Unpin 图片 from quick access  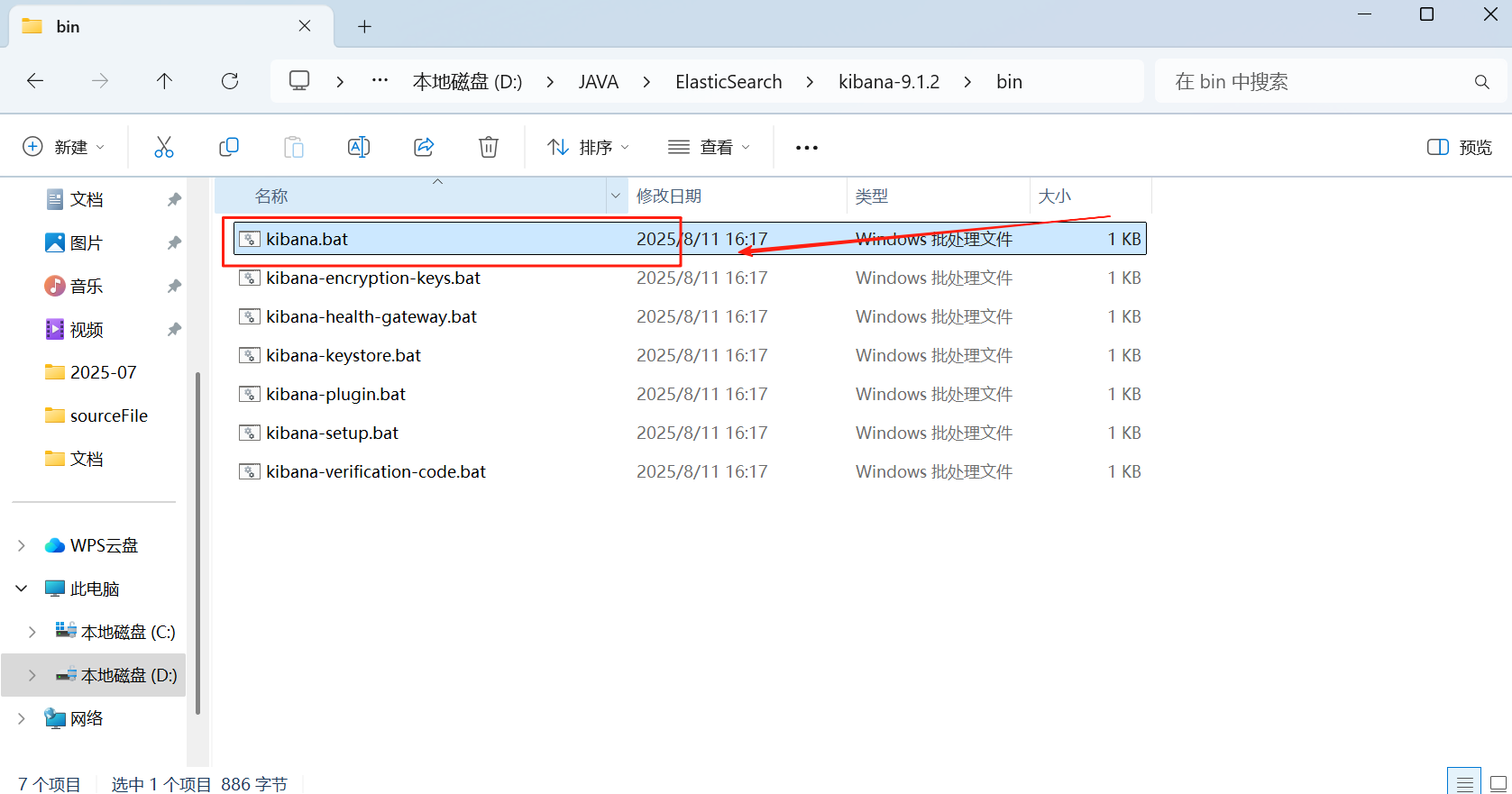(x=174, y=242)
